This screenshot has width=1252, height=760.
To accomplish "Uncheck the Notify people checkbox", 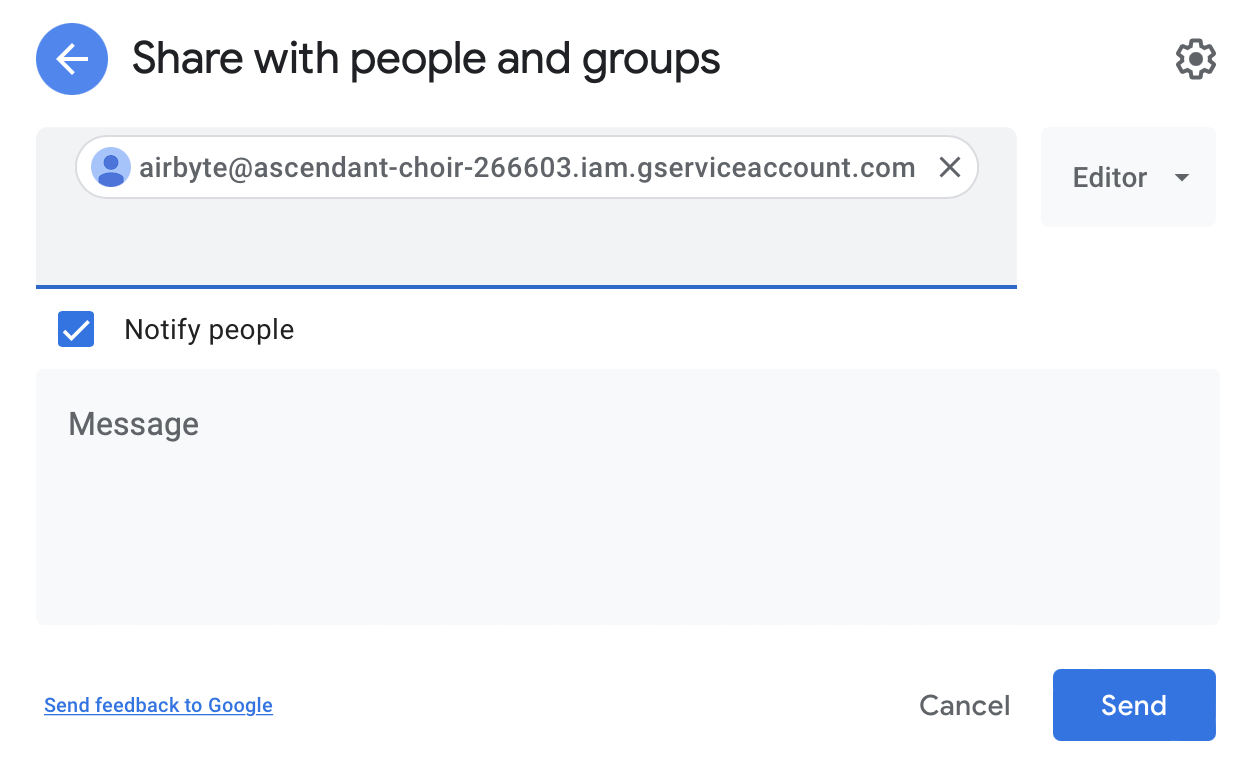I will [x=76, y=329].
